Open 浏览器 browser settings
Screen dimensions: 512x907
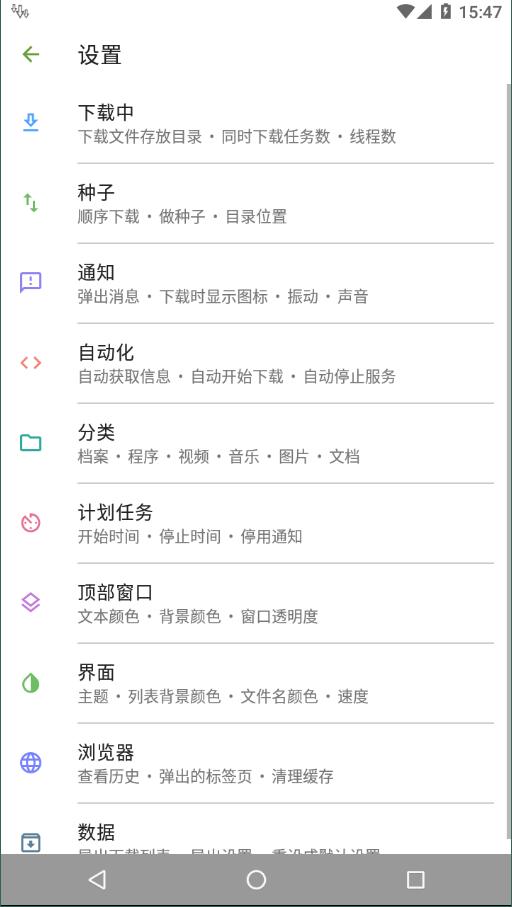[256, 762]
